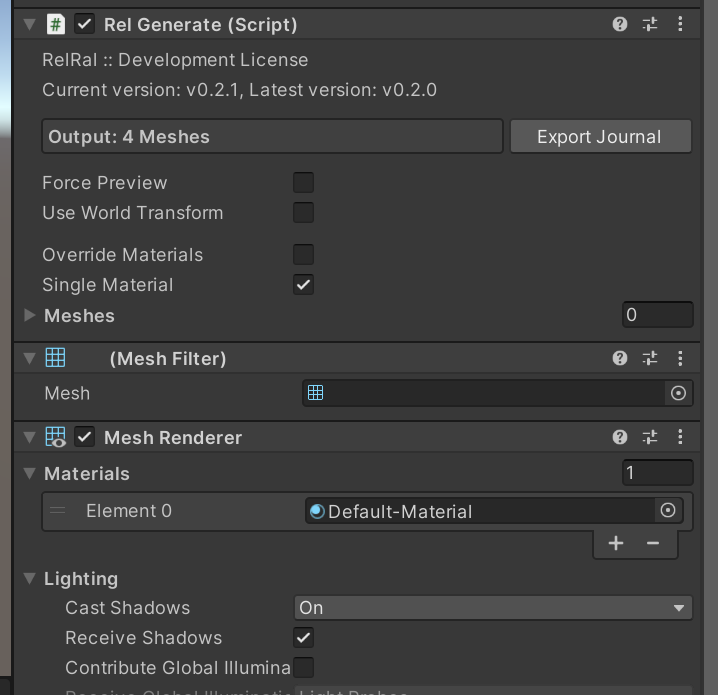718x695 pixels.
Task: Open help for Mesh Renderer
Action: [x=620, y=437]
